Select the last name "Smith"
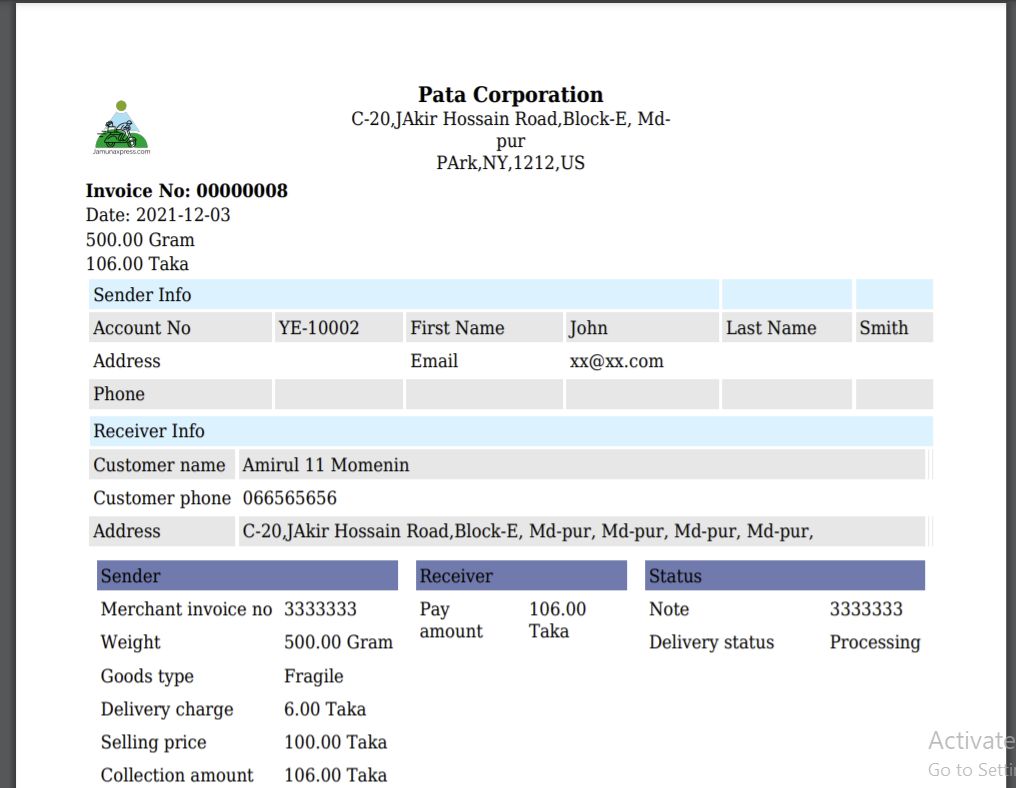1016x788 pixels. coord(884,328)
